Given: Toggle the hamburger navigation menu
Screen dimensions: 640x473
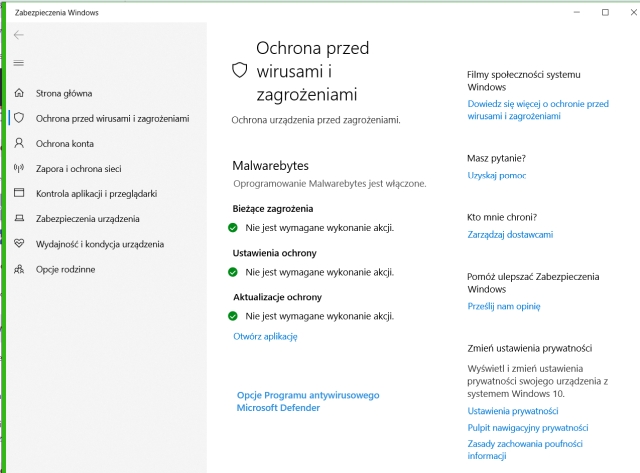Looking at the screenshot, I should [18, 63].
